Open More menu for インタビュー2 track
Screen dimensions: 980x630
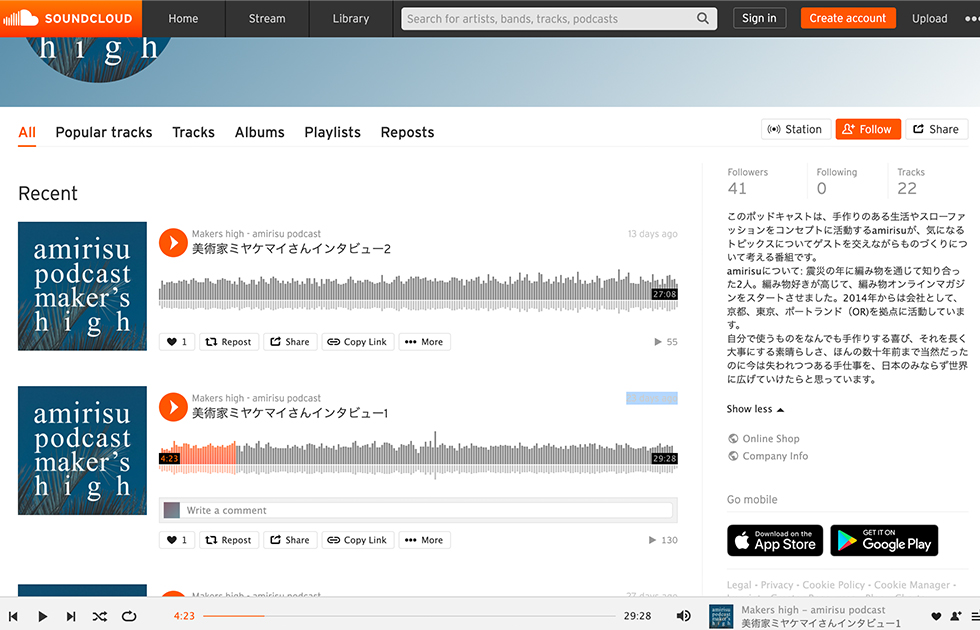pos(424,342)
